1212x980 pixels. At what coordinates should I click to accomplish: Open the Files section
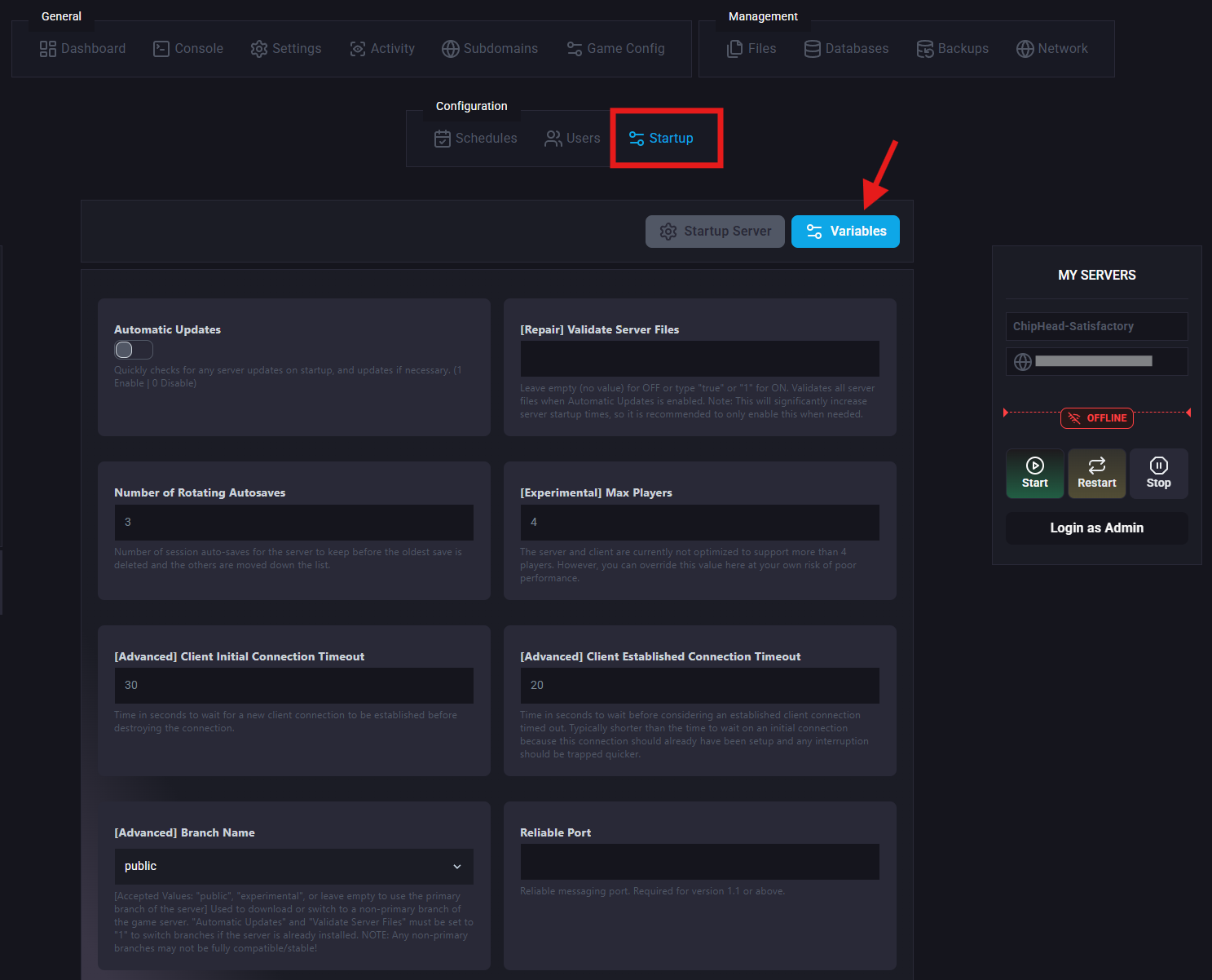pyautogui.click(x=751, y=49)
